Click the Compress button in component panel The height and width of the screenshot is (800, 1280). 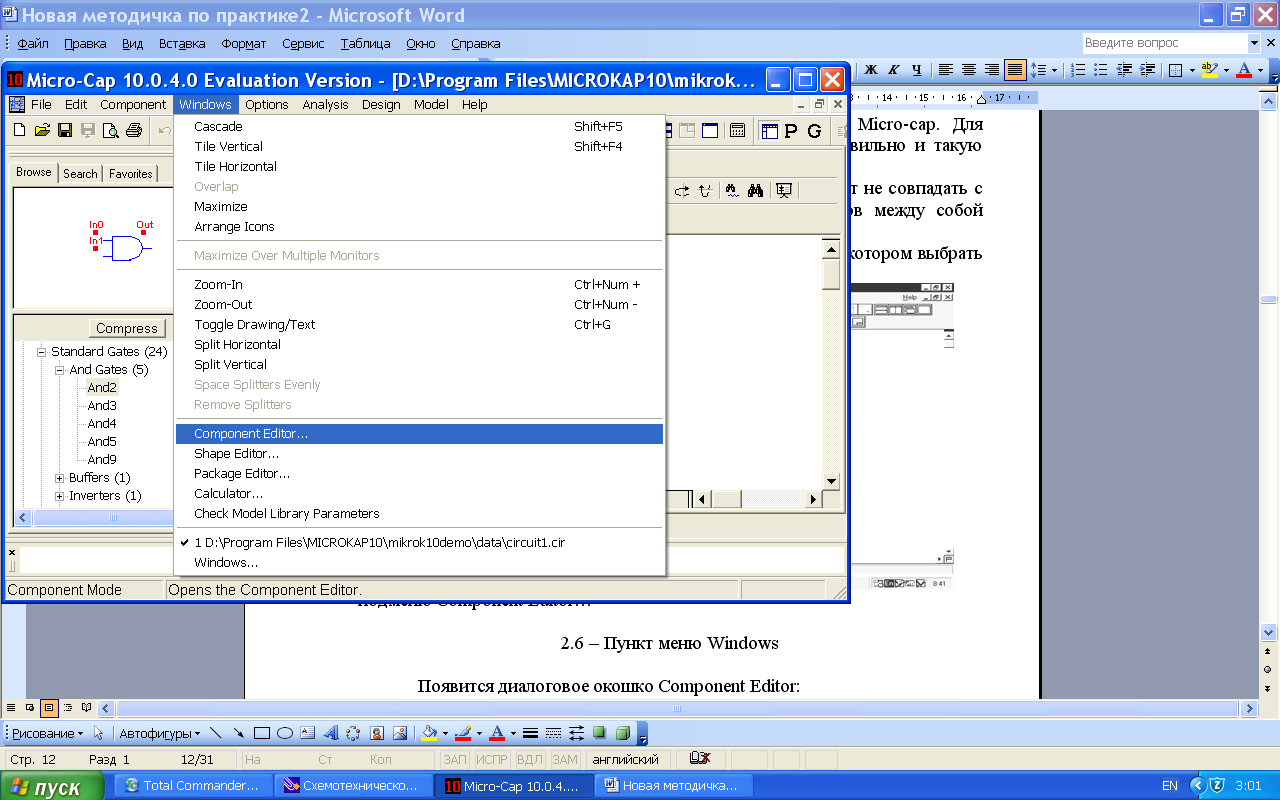[126, 328]
